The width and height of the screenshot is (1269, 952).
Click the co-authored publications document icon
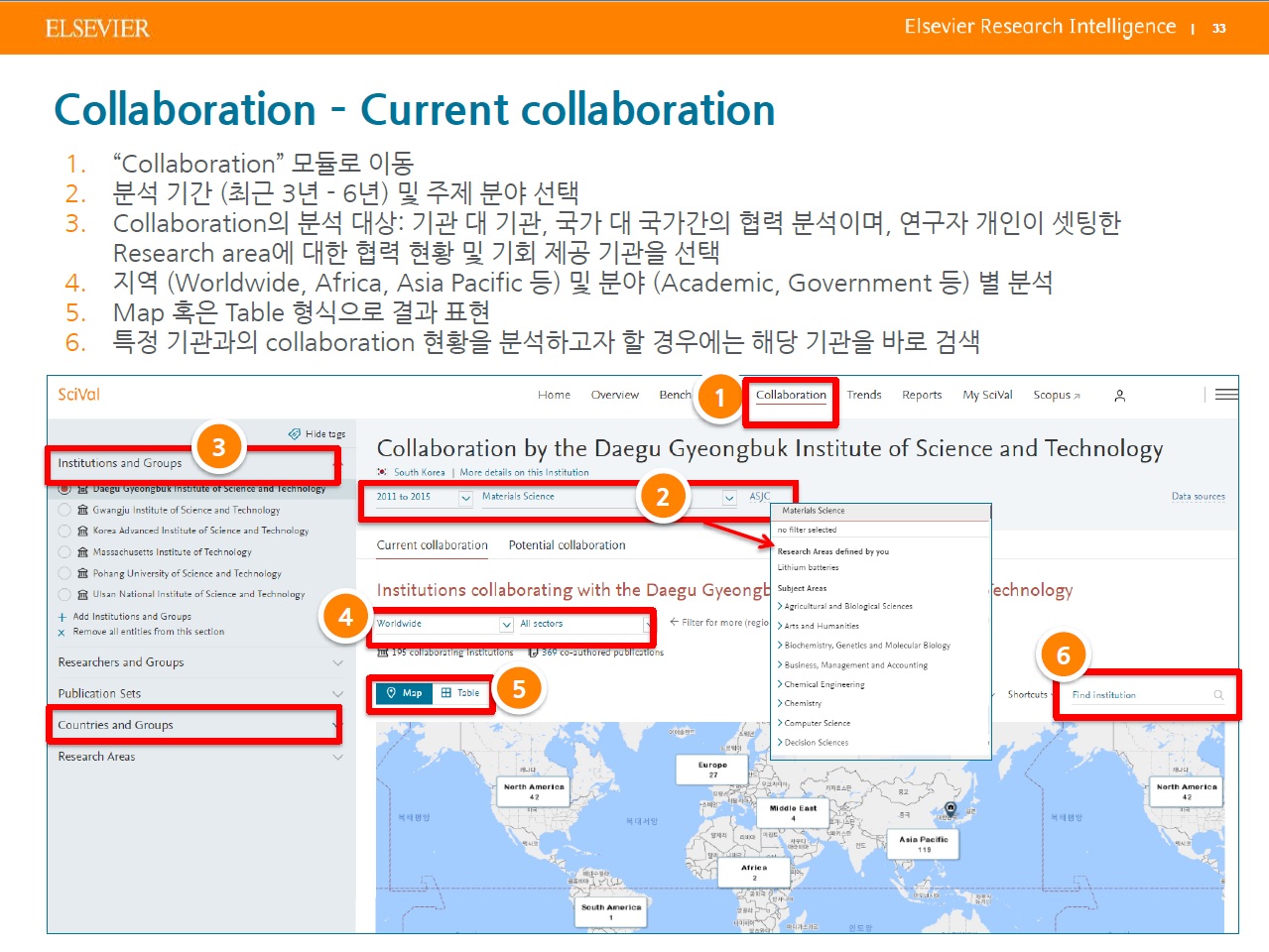[x=534, y=653]
